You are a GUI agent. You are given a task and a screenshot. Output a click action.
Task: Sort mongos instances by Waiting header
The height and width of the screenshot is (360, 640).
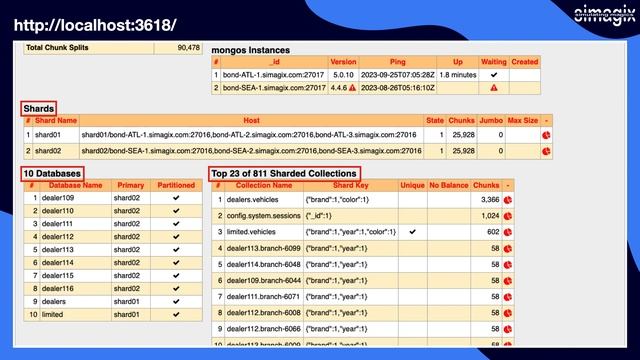(x=494, y=62)
